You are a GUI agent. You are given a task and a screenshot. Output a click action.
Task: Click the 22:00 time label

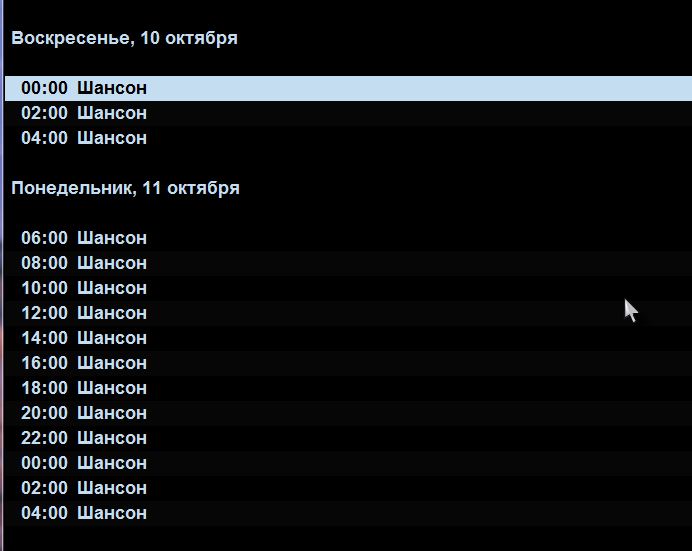point(44,439)
